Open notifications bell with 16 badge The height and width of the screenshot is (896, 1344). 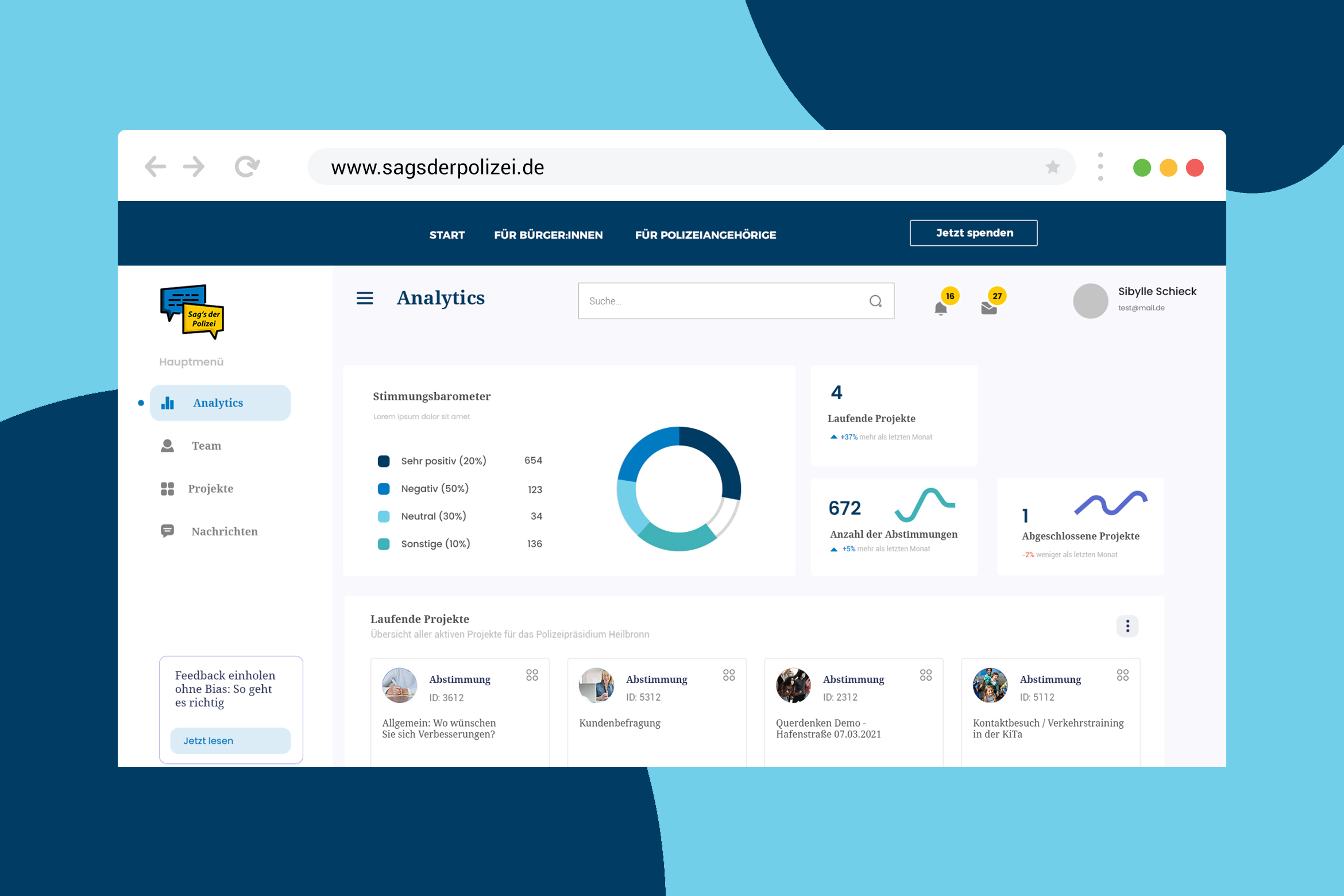tap(941, 308)
